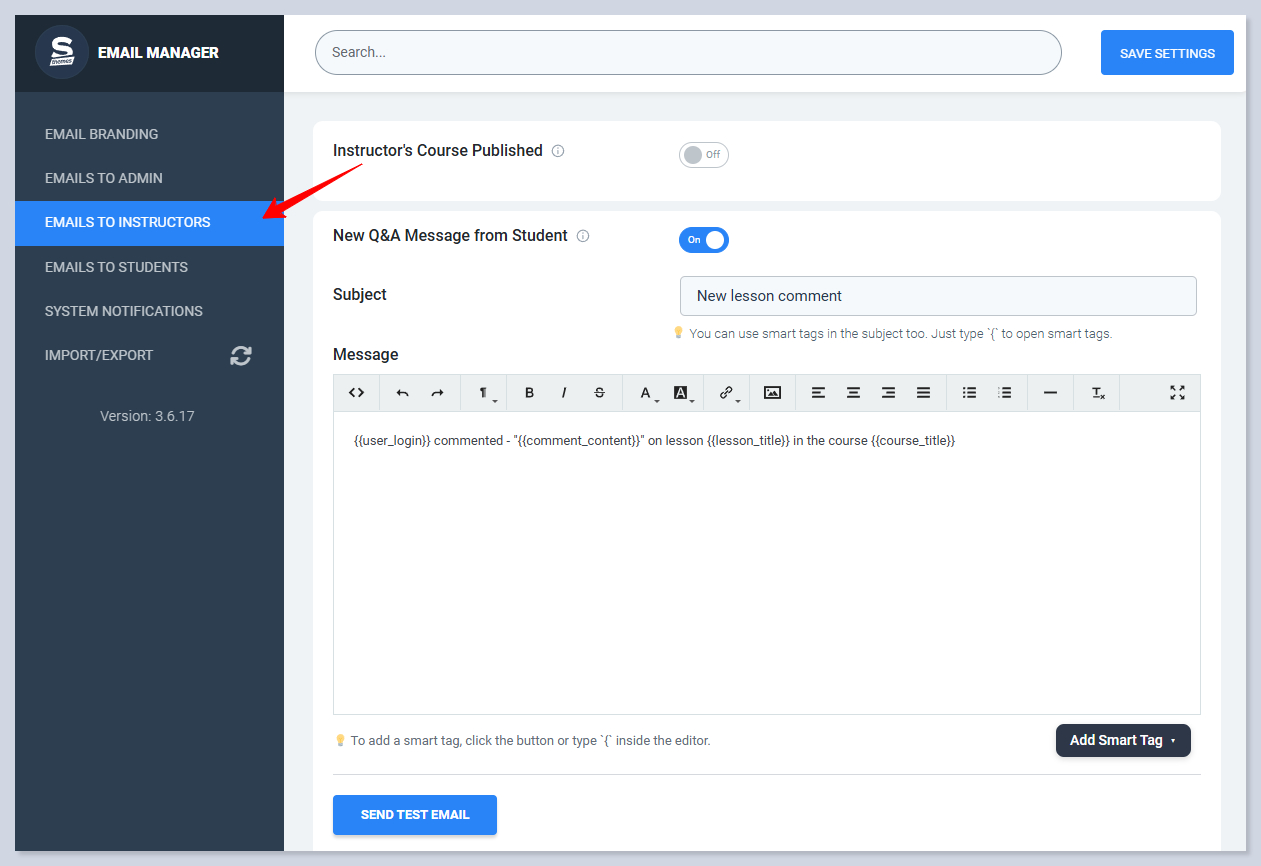Show info for Instructor's Course Published
Viewport: 1261px width, 866px height.
coord(558,151)
